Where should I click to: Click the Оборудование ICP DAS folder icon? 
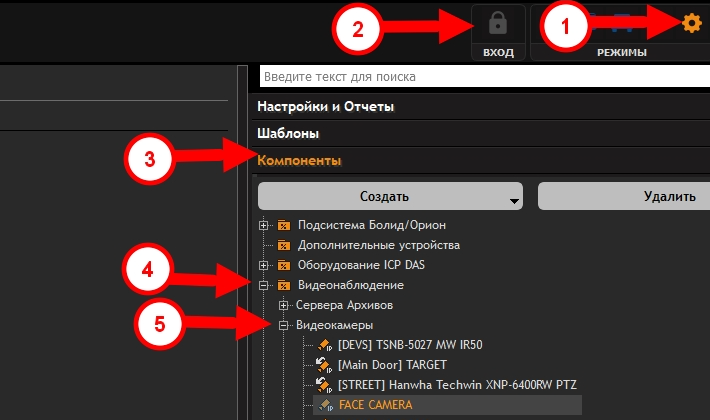click(284, 265)
